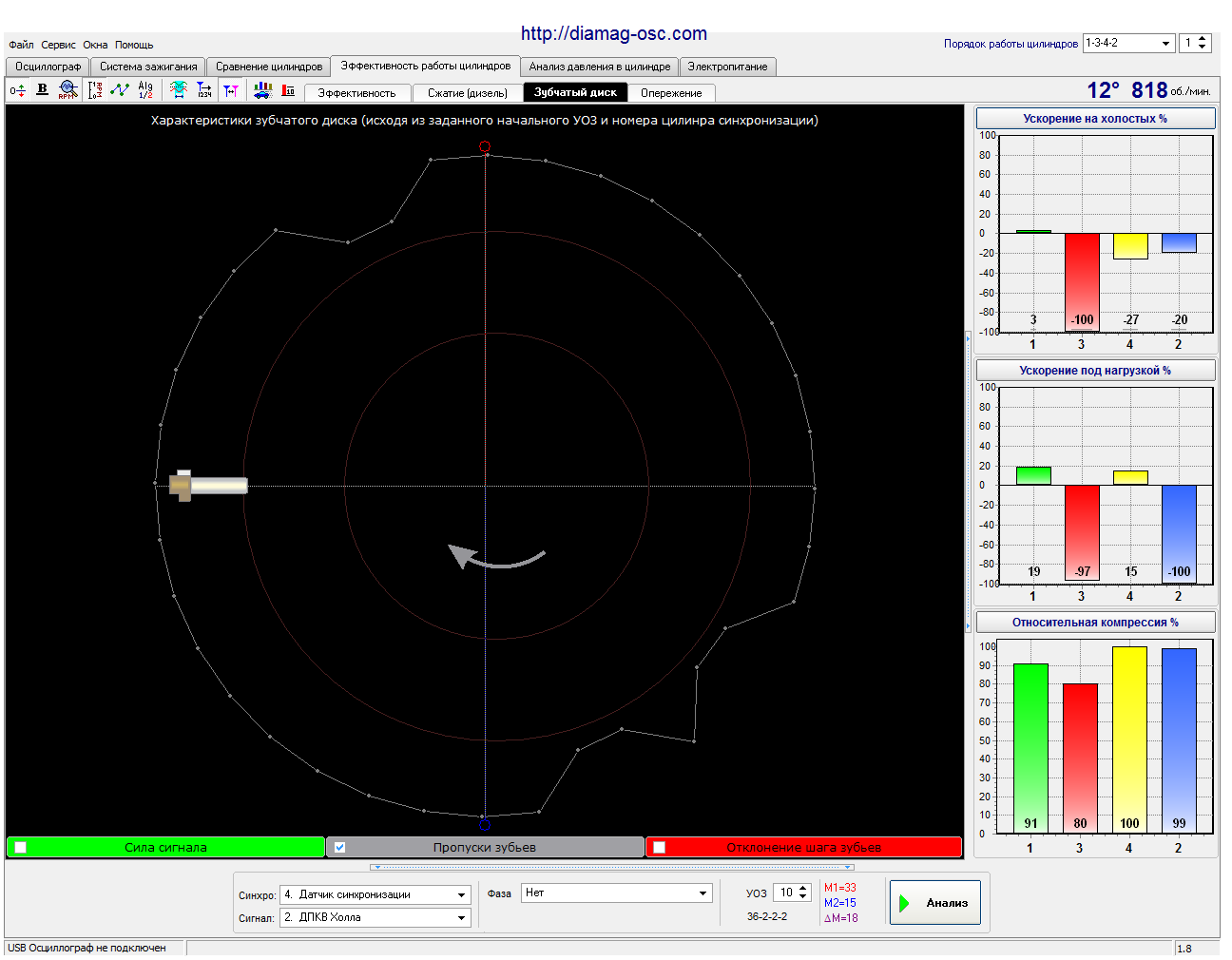Open the Окна menu
1232x960 pixels.
pyautogui.click(x=95, y=45)
